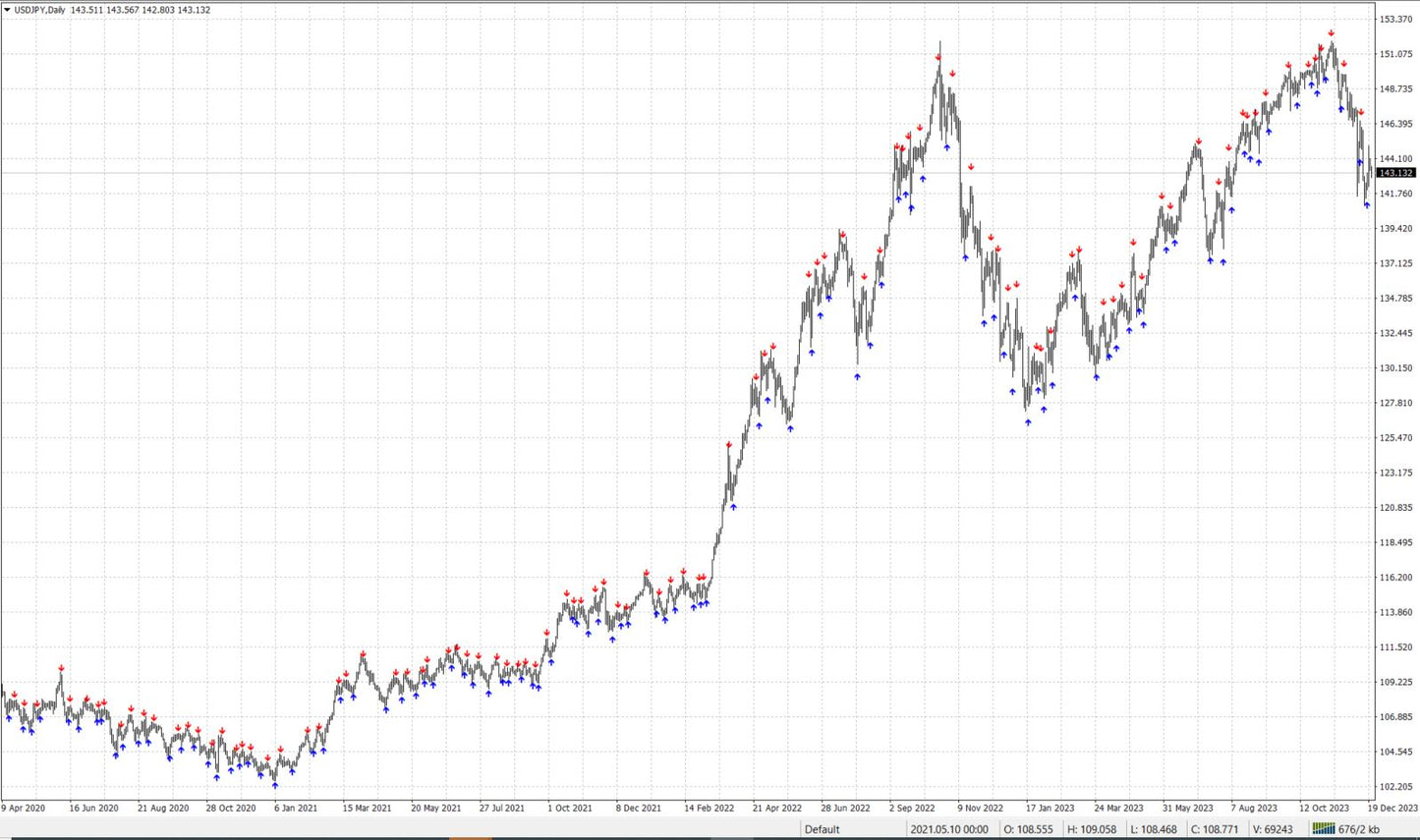Screen dimensions: 1420x840
Task: Click the close price C: 108.771 in the status bar
Action: pos(1214,829)
